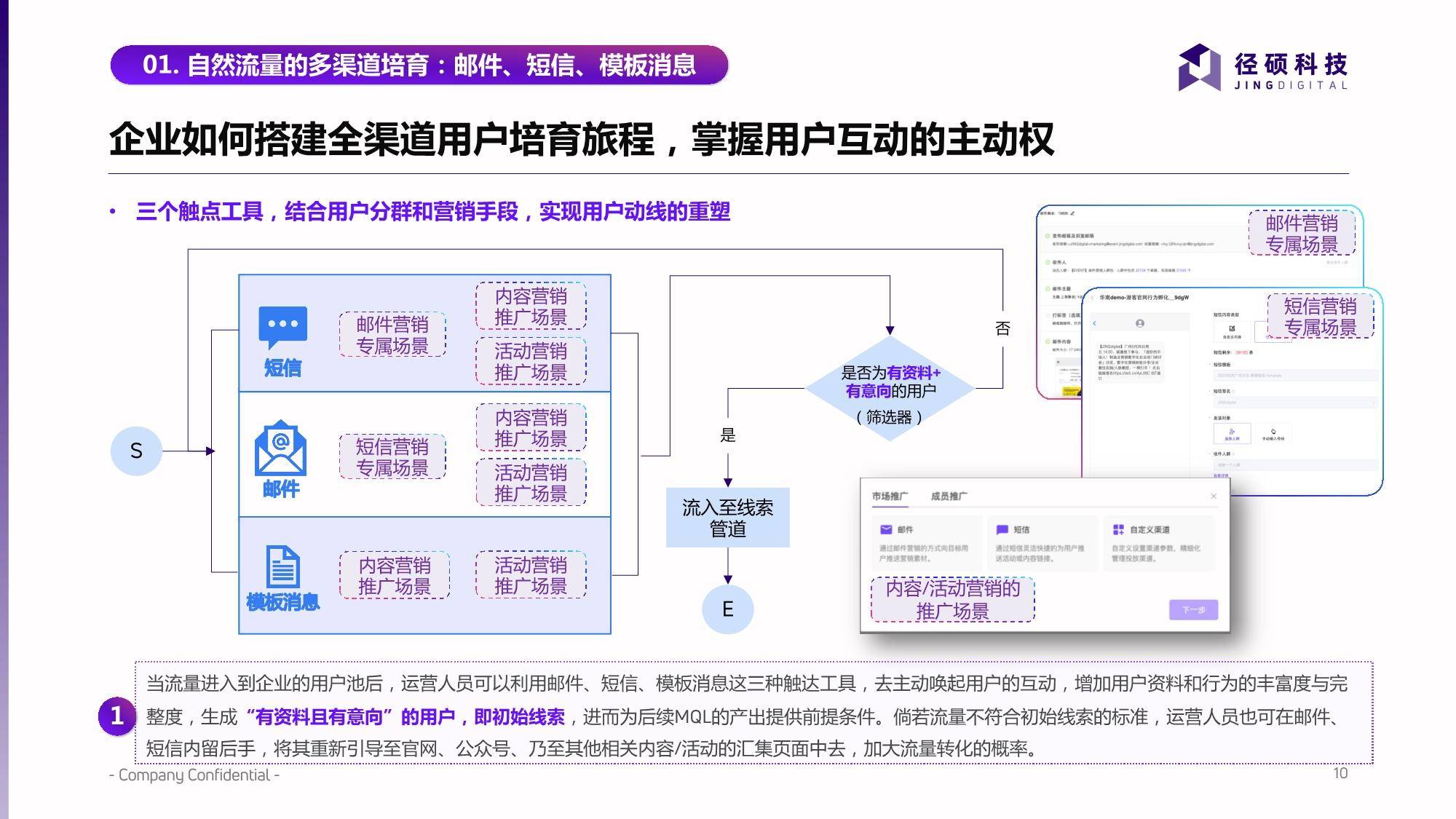The height and width of the screenshot is (819, 1456).
Task: Choose the 邮件 channel card in dialog
Action: 927,543
